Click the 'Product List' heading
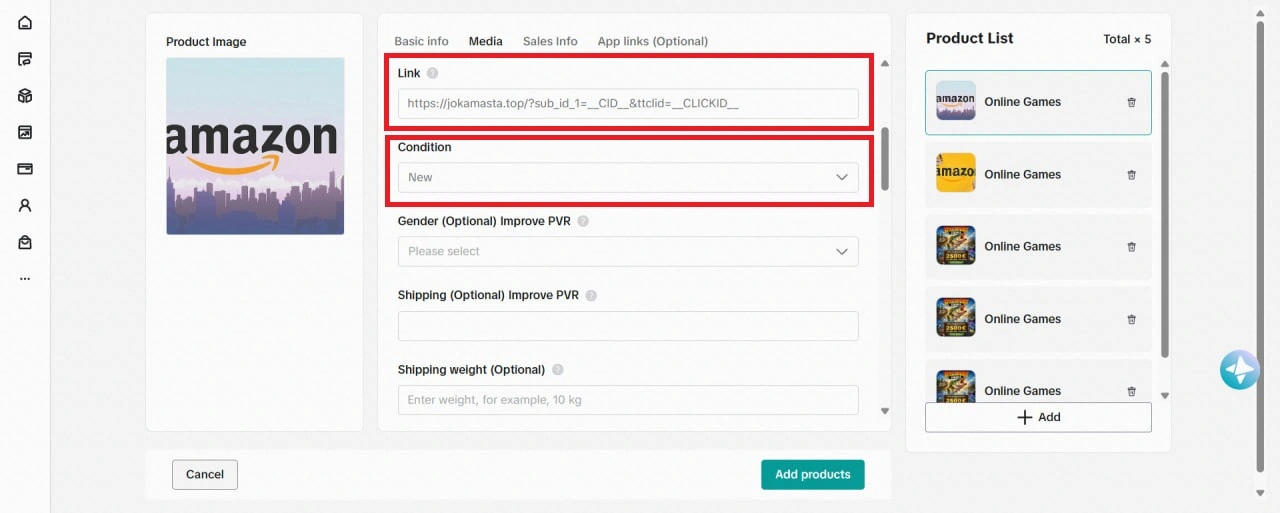Screen dimensions: 1280x513 [969, 38]
